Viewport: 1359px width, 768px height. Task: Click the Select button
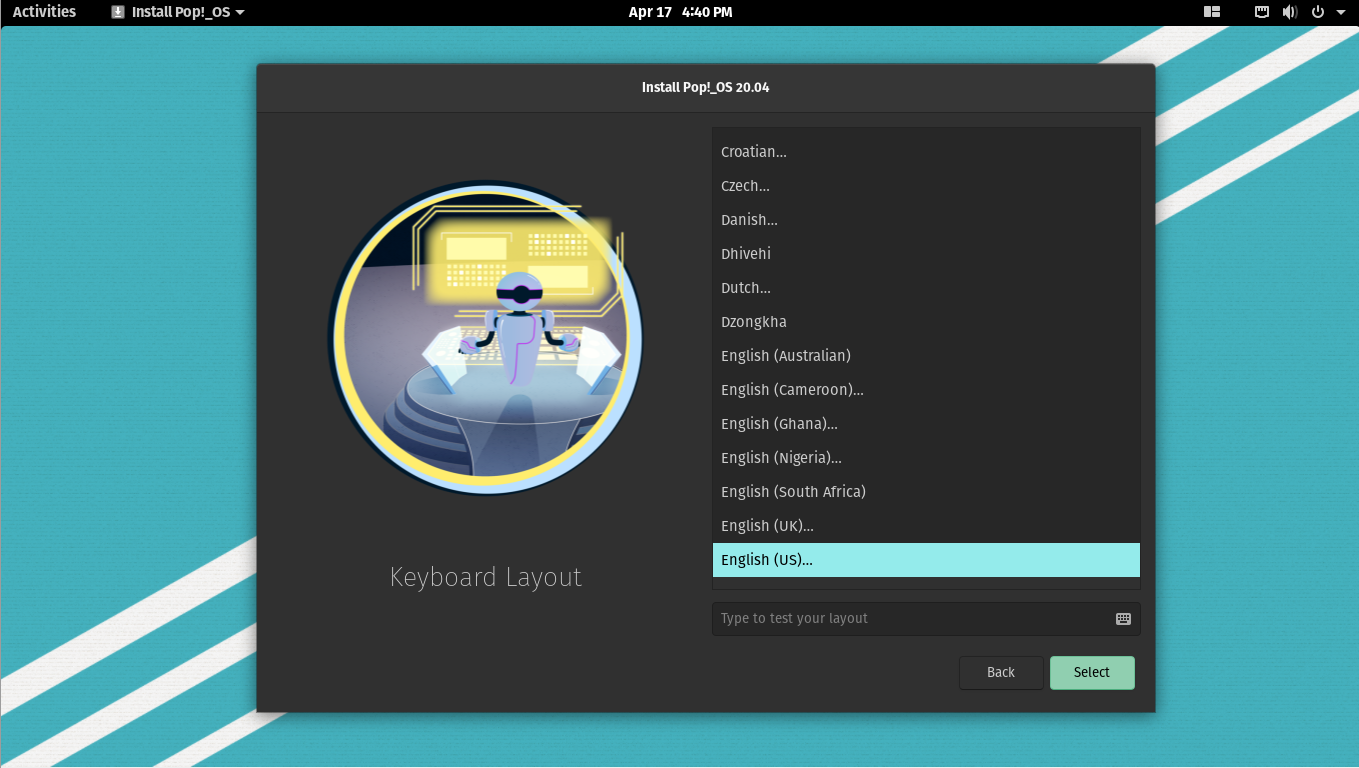click(x=1092, y=672)
